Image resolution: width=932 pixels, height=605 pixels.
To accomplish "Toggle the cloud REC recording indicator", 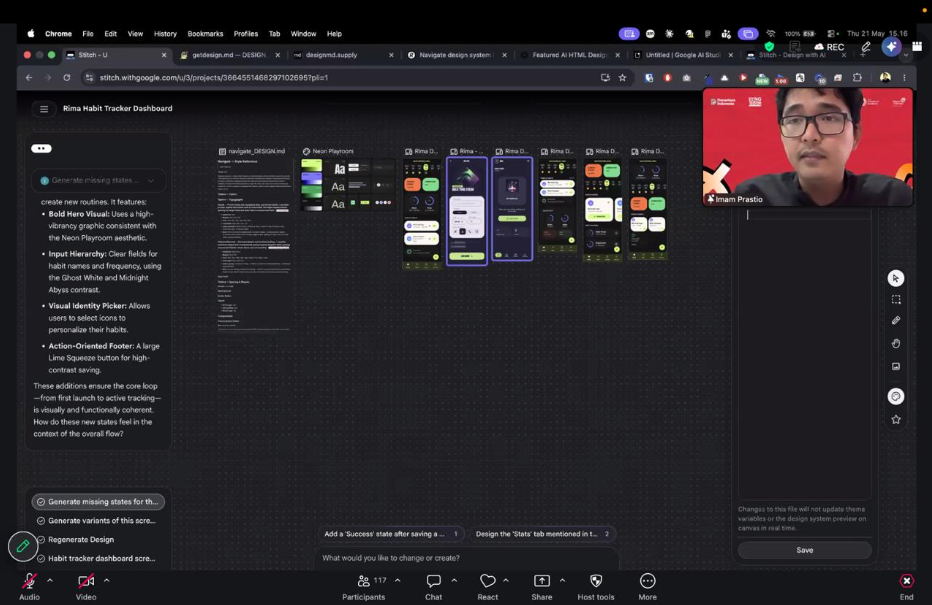I will point(829,47).
